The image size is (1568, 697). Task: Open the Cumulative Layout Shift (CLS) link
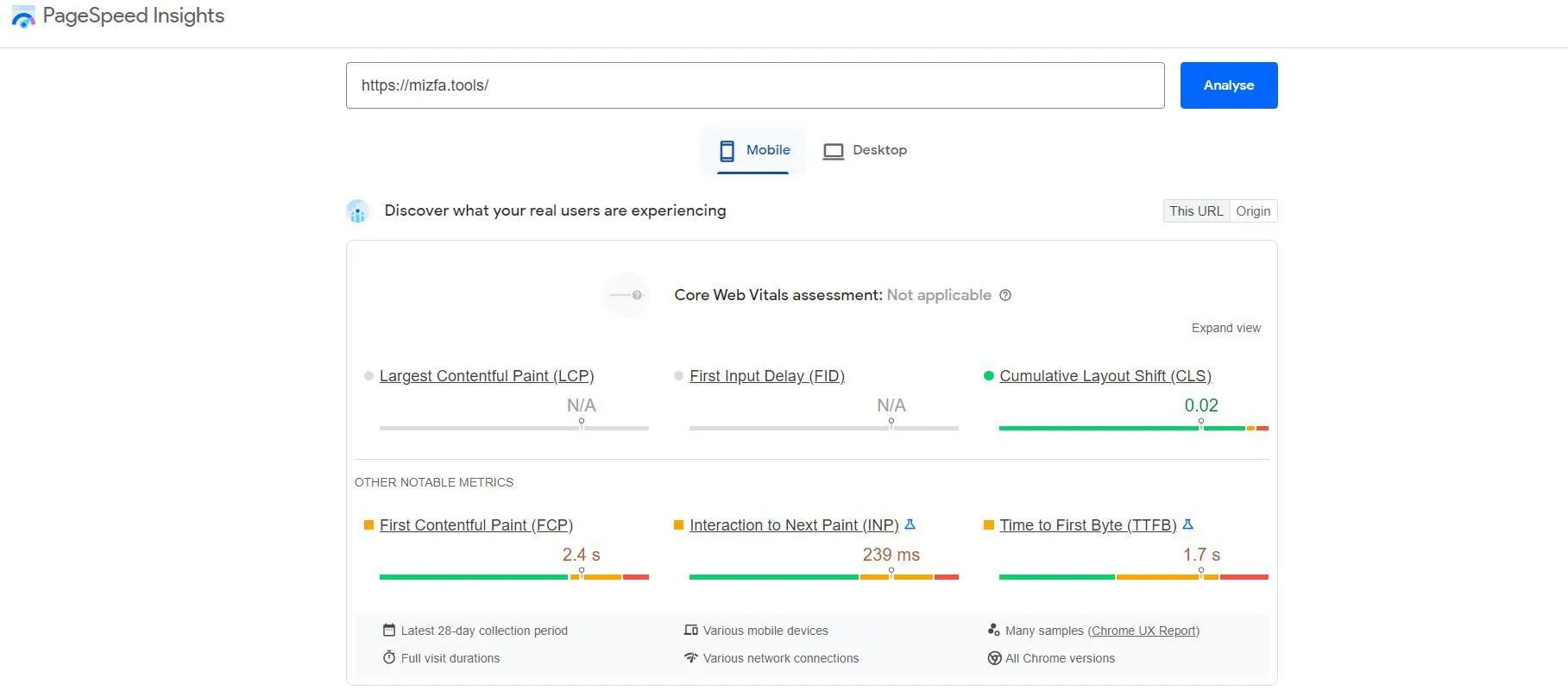[x=1105, y=376]
